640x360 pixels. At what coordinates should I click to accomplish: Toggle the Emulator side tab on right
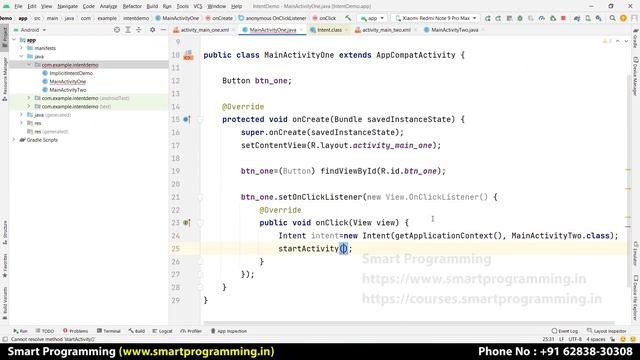point(636,253)
